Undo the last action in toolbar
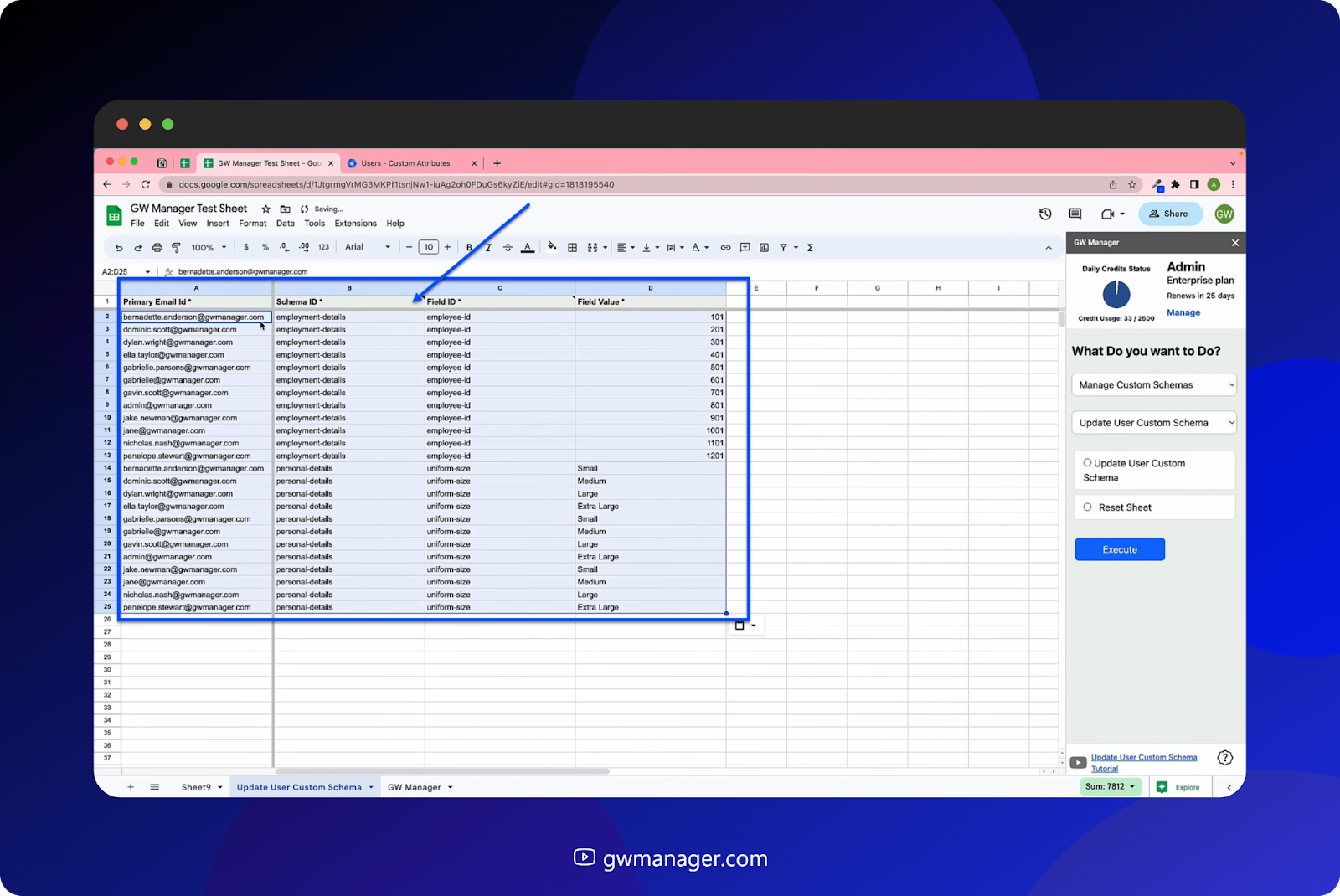This screenshot has height=896, width=1340. coord(119,248)
